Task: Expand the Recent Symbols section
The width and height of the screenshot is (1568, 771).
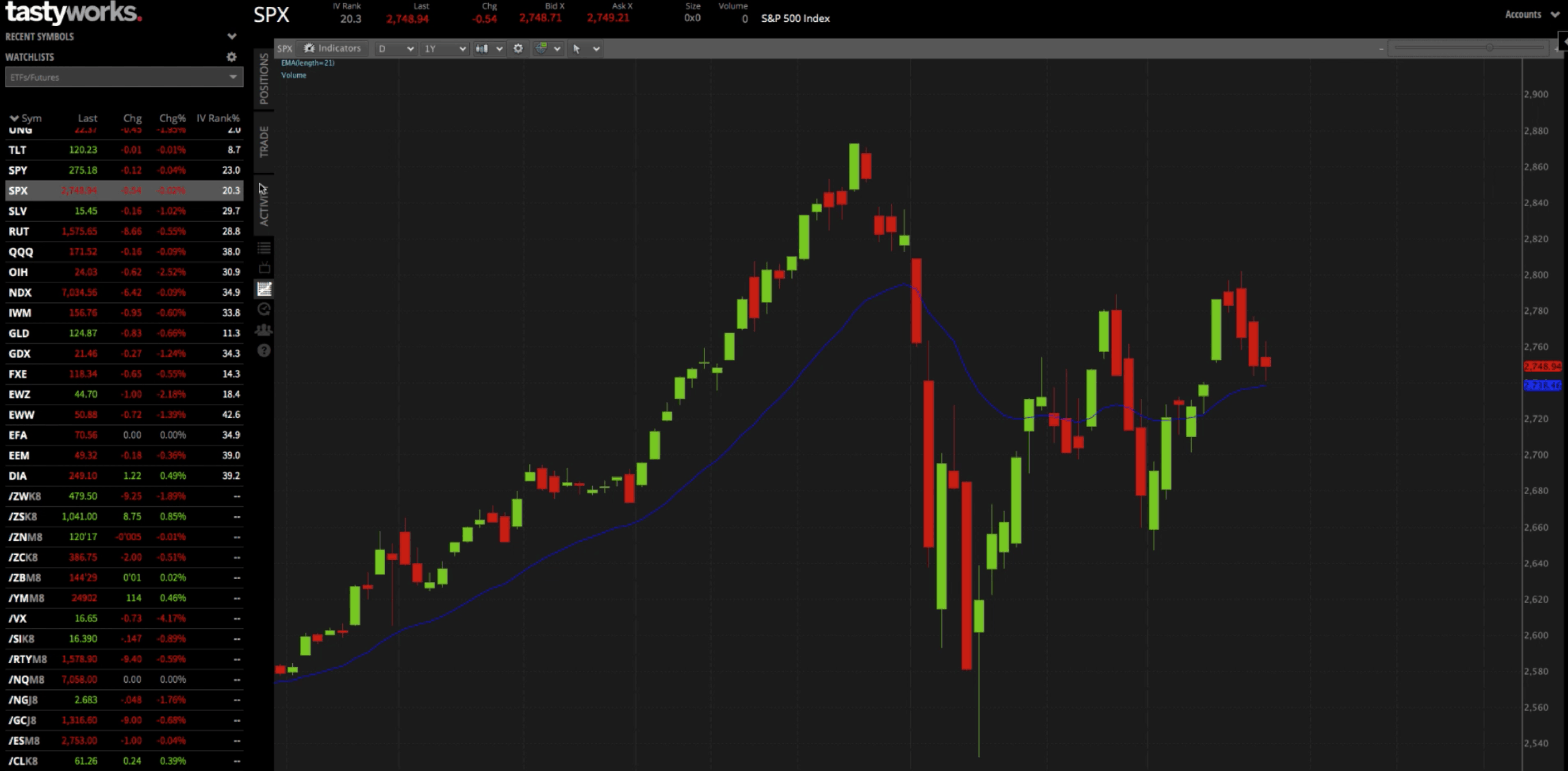Action: [231, 37]
